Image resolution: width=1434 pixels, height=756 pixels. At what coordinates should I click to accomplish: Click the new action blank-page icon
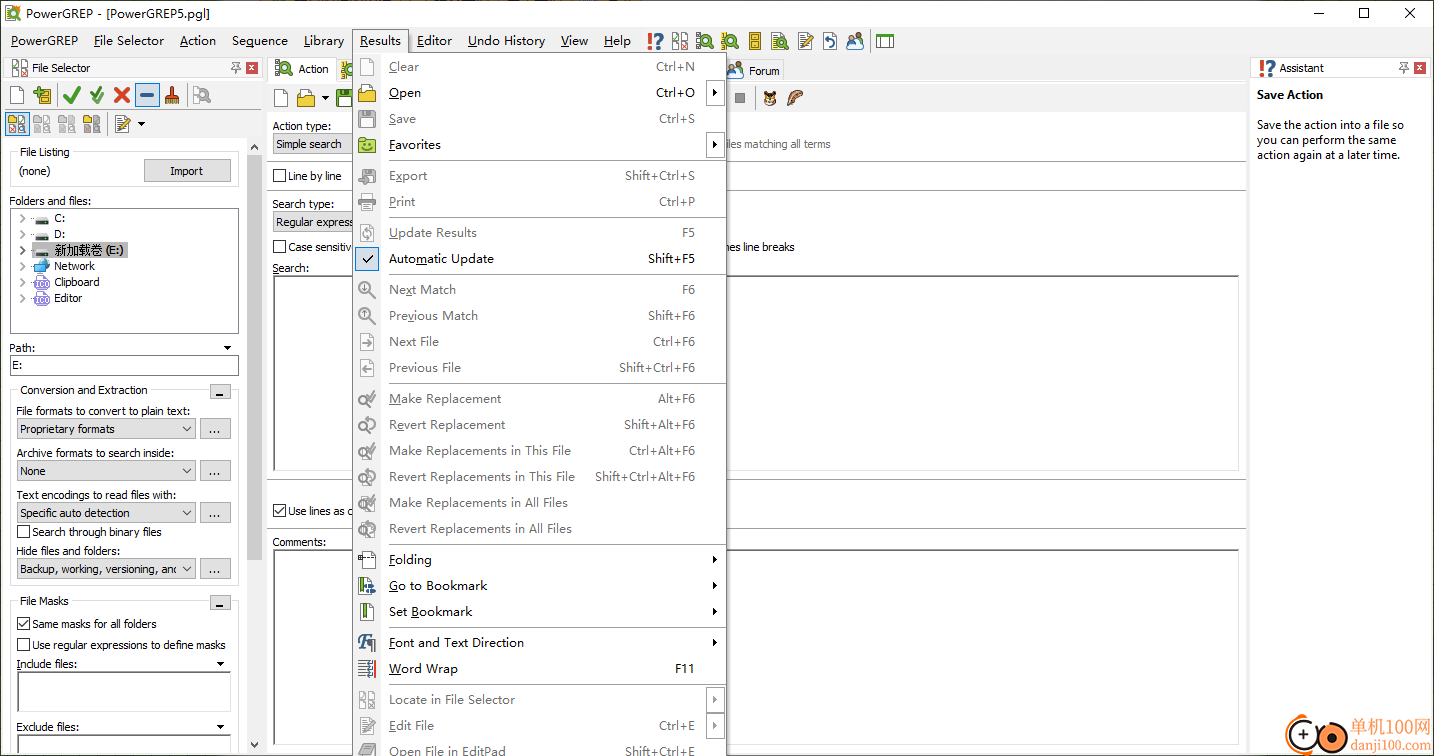click(282, 98)
